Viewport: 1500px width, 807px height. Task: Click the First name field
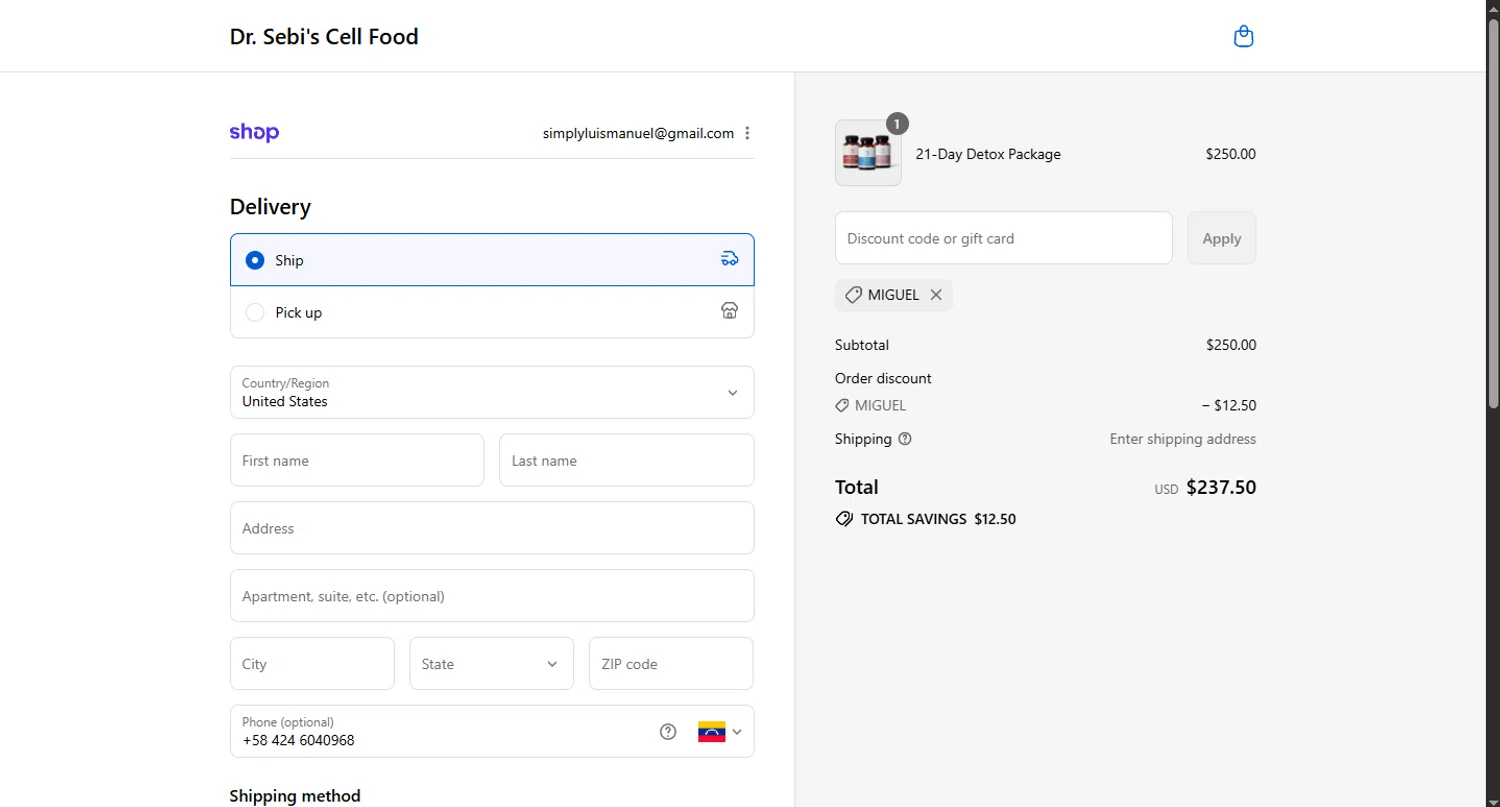pyautogui.click(x=357, y=460)
